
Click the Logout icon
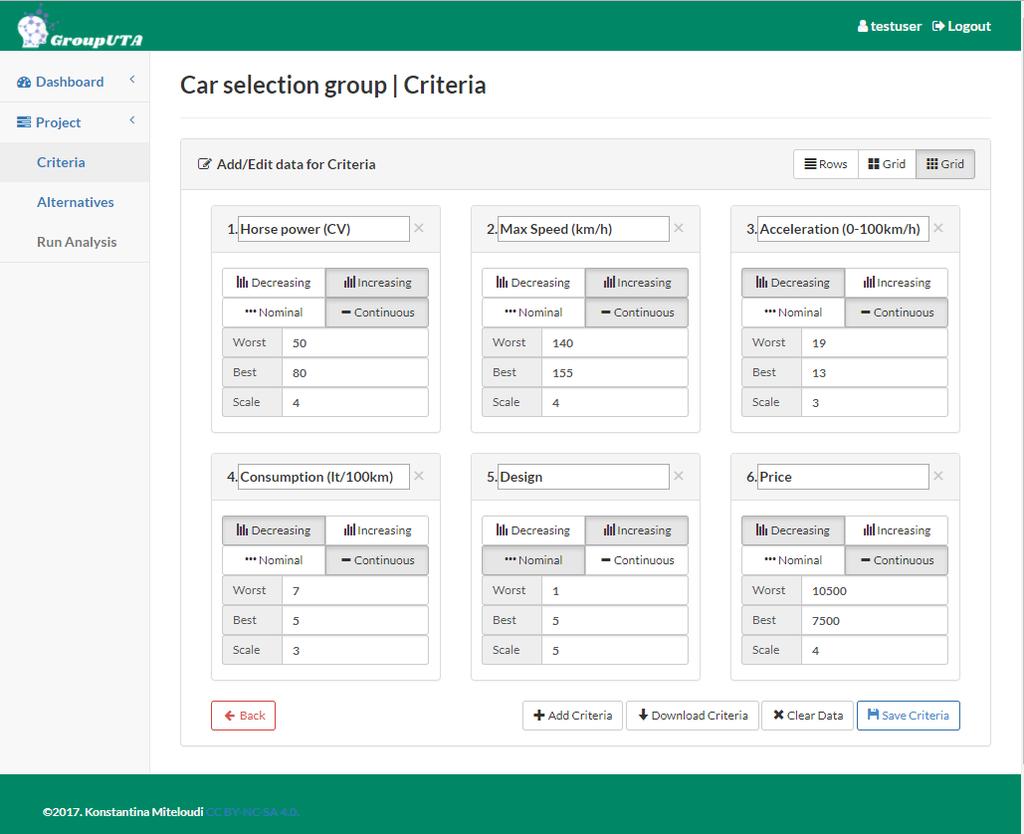coord(938,26)
